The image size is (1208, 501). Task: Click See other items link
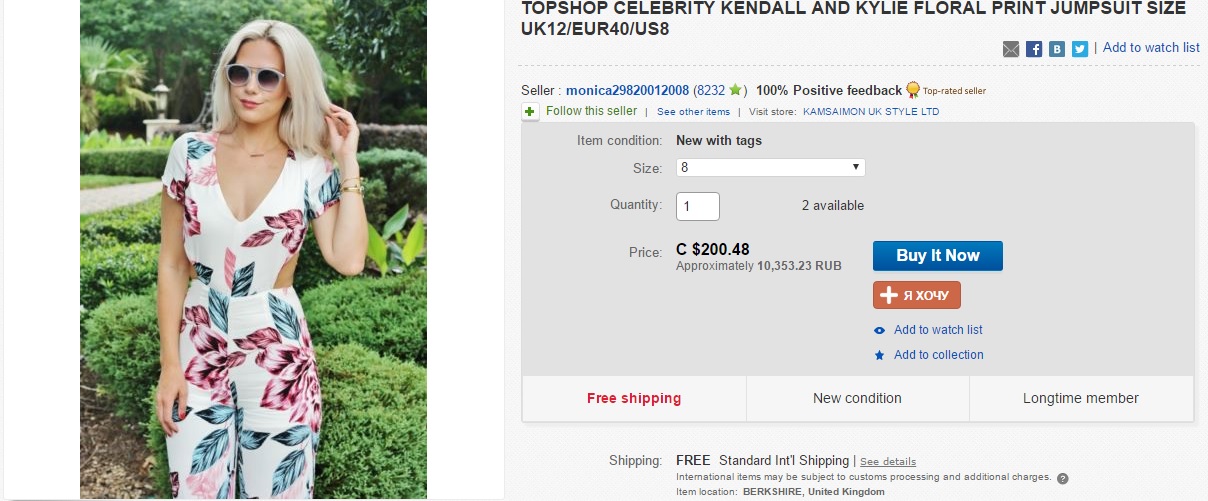[x=693, y=112]
